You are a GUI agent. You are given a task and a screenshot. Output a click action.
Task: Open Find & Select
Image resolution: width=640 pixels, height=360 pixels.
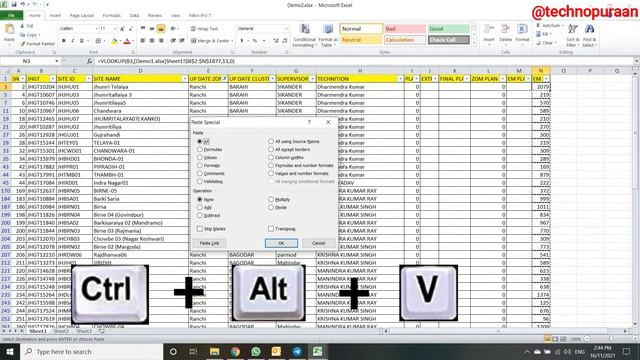coord(589,36)
